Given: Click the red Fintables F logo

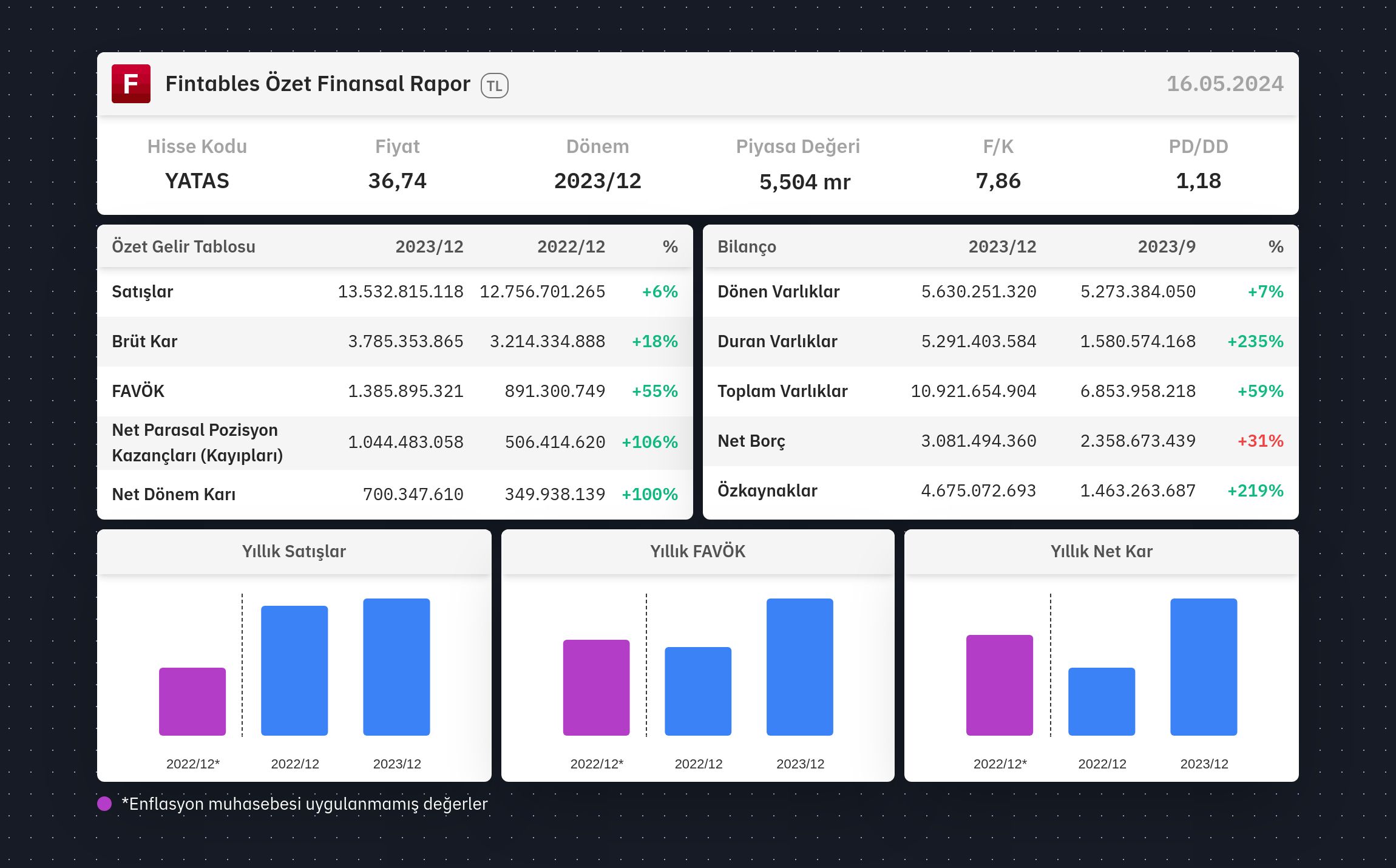Looking at the screenshot, I should click(131, 84).
